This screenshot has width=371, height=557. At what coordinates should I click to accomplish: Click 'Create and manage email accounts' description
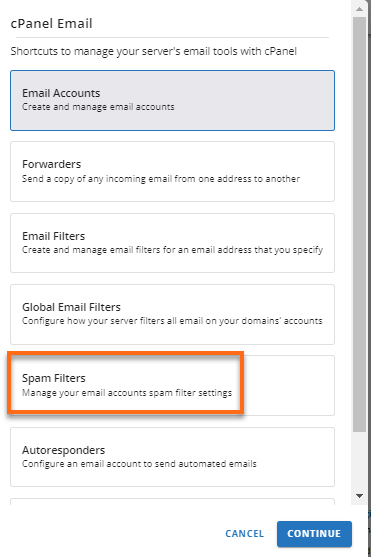pos(98,107)
